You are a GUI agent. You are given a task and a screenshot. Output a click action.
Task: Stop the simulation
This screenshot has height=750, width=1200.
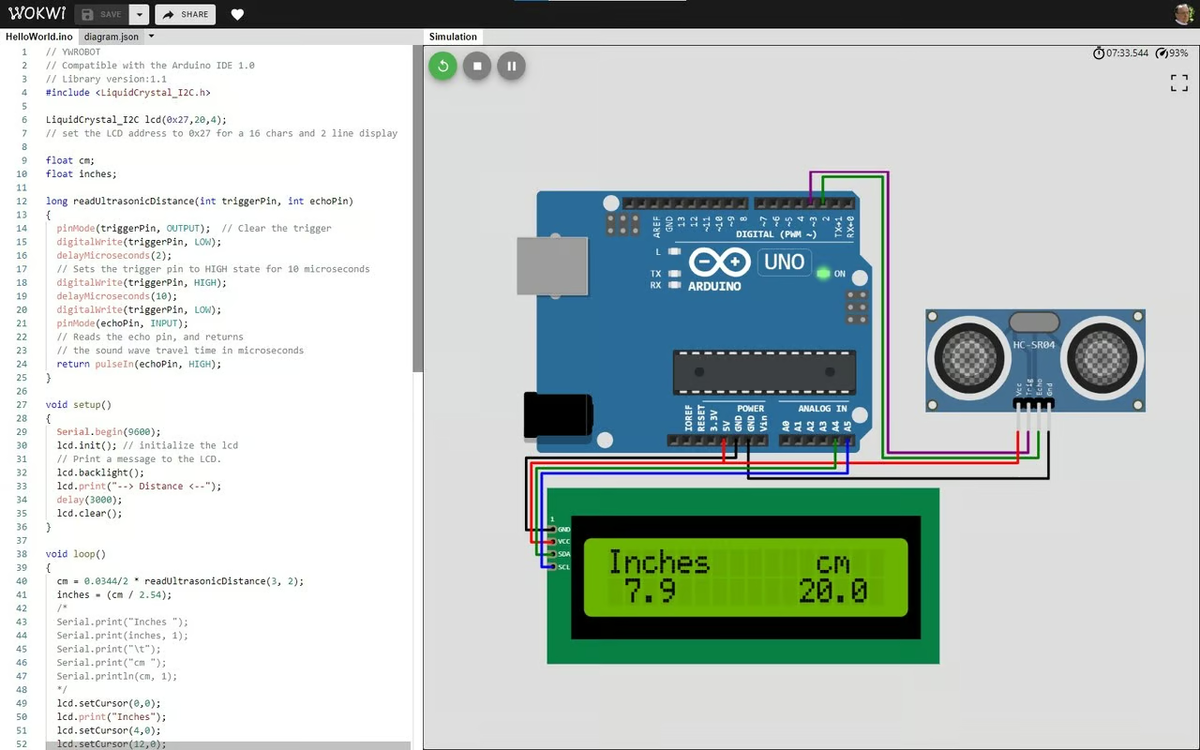[x=477, y=66]
